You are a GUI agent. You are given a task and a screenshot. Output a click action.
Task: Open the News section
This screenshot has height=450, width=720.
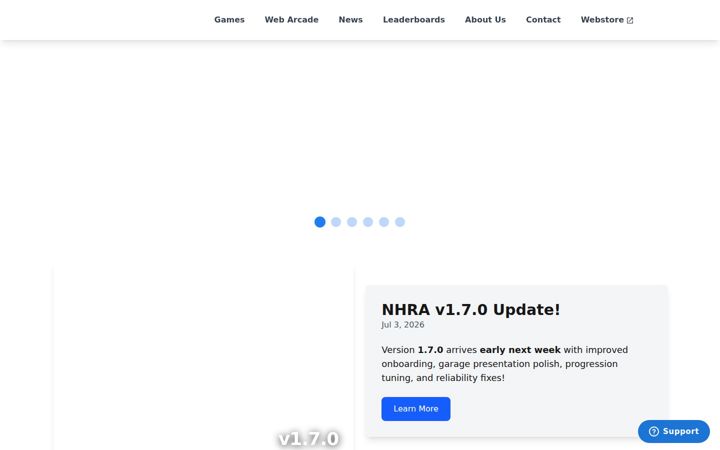tap(351, 20)
